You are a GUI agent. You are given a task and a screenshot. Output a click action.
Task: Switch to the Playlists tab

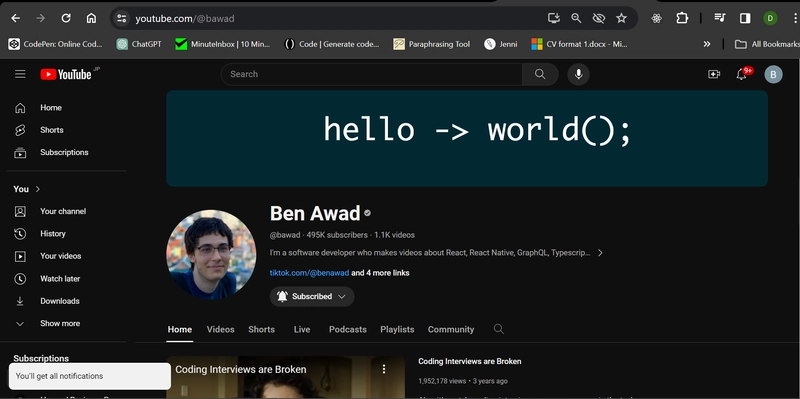[397, 330]
